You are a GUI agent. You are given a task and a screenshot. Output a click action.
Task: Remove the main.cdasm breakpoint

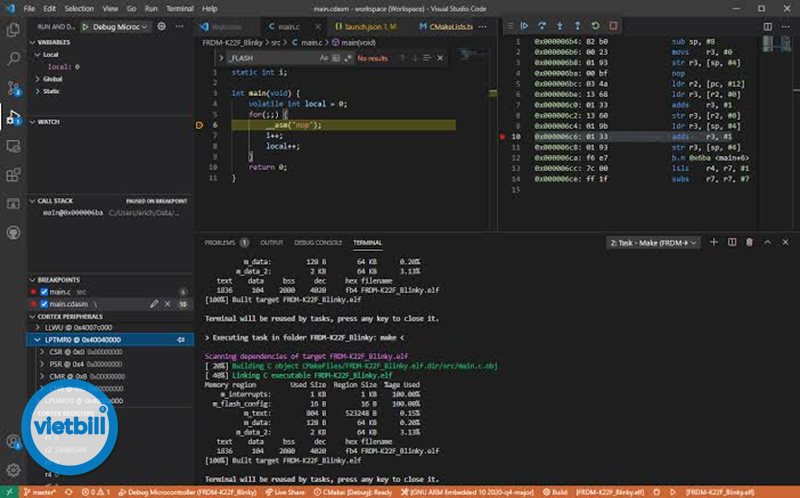click(167, 304)
